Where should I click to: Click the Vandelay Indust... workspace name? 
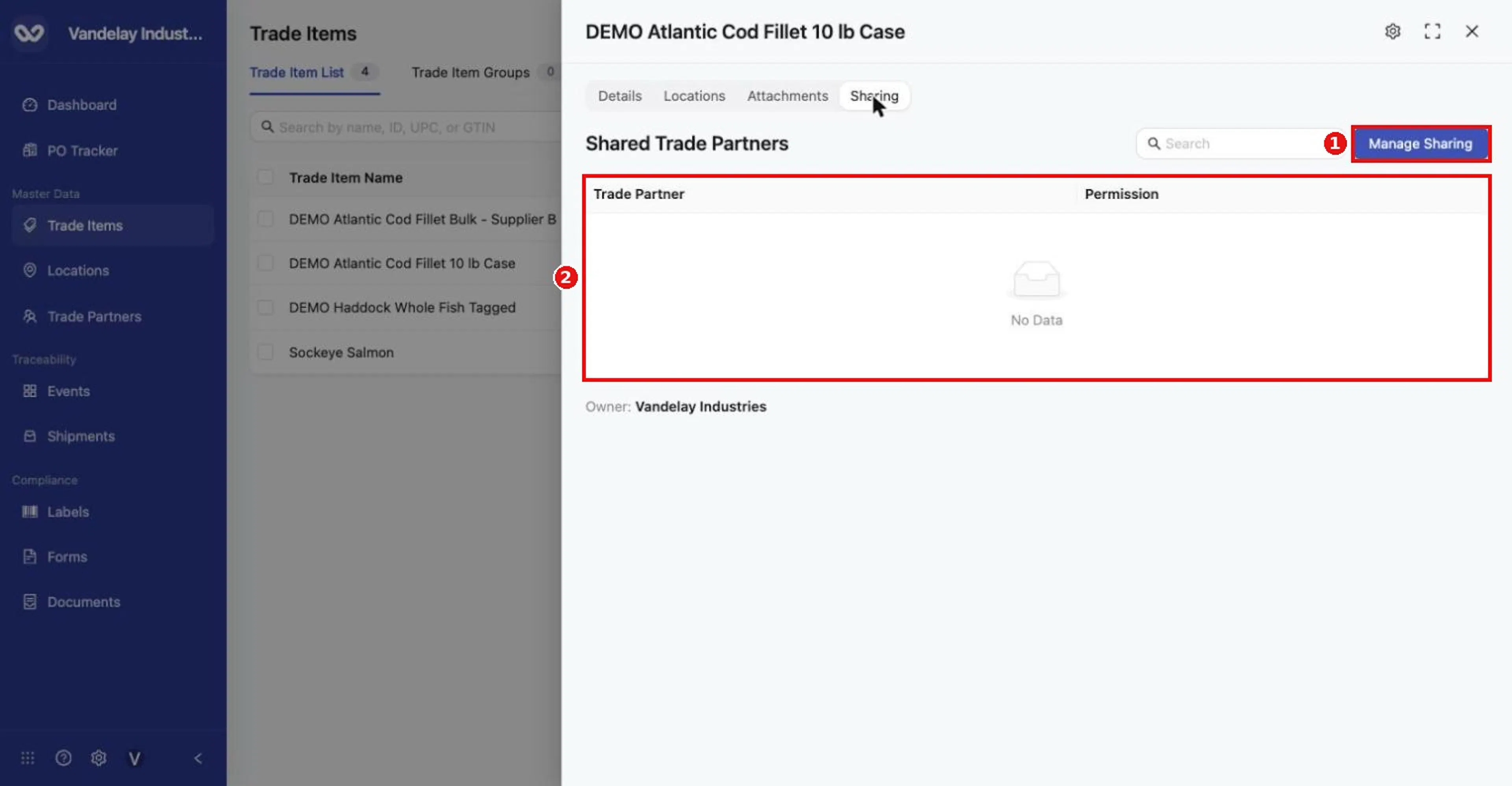[135, 34]
